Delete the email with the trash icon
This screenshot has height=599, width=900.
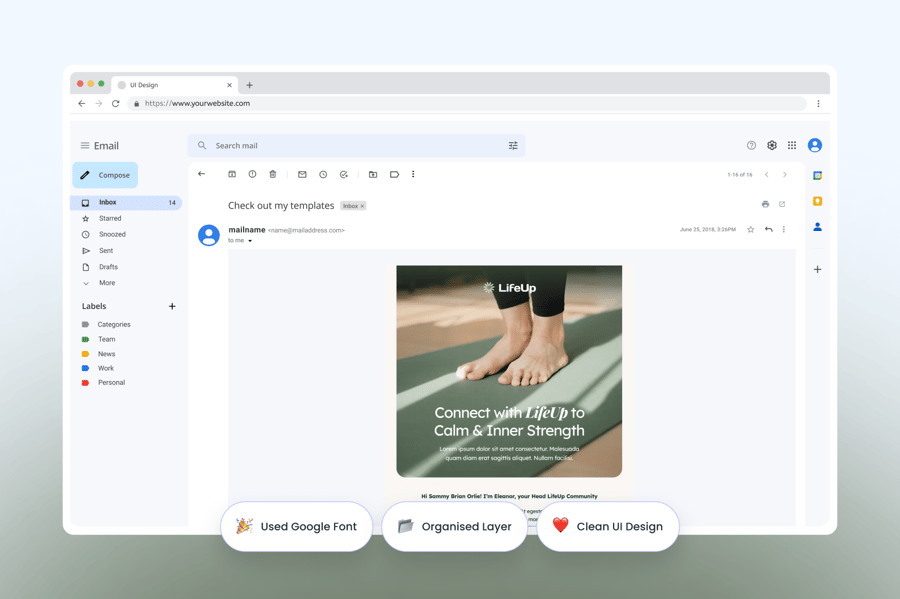(273, 175)
